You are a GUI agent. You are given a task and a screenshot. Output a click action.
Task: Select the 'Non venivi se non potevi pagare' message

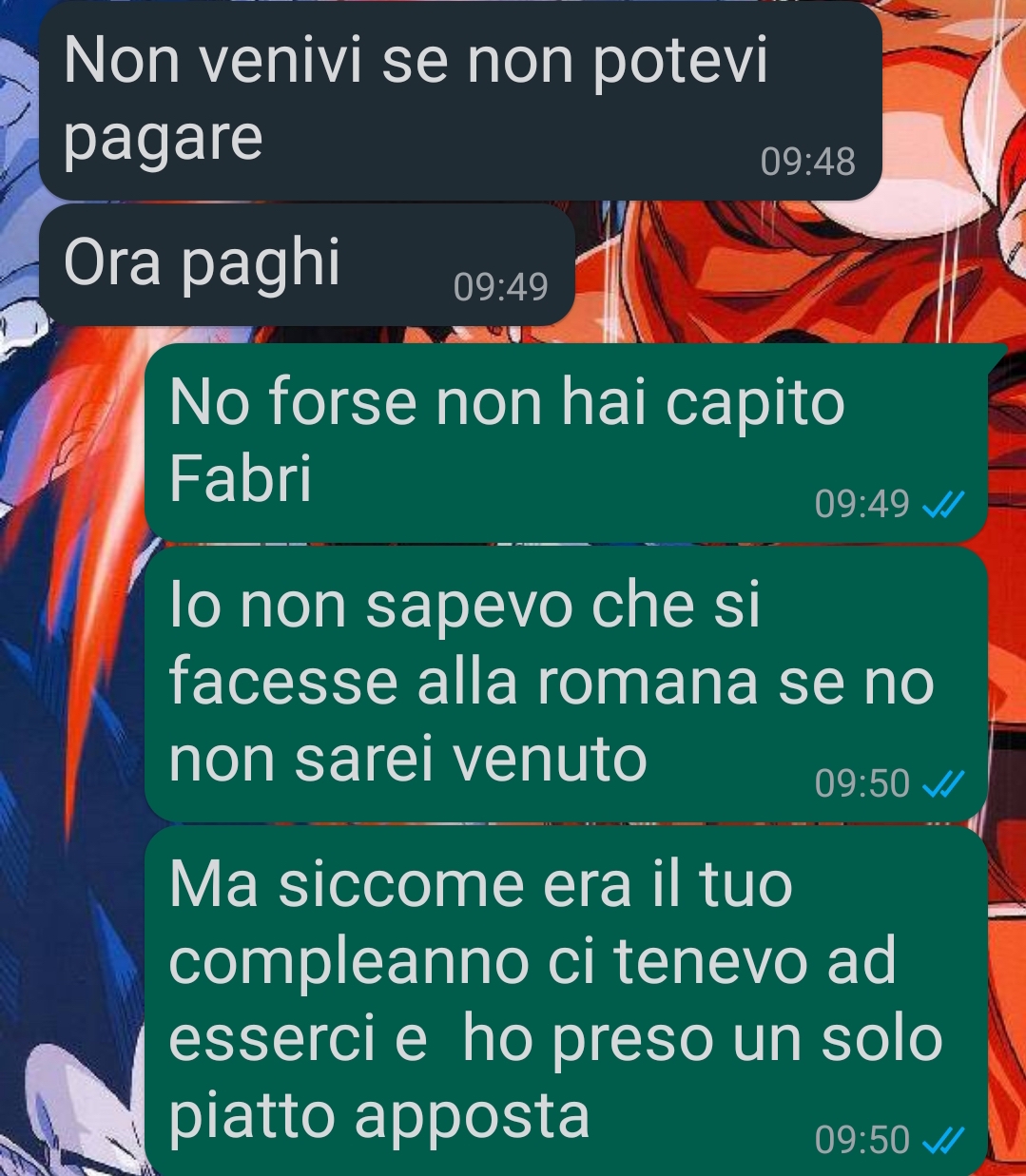[460, 101]
